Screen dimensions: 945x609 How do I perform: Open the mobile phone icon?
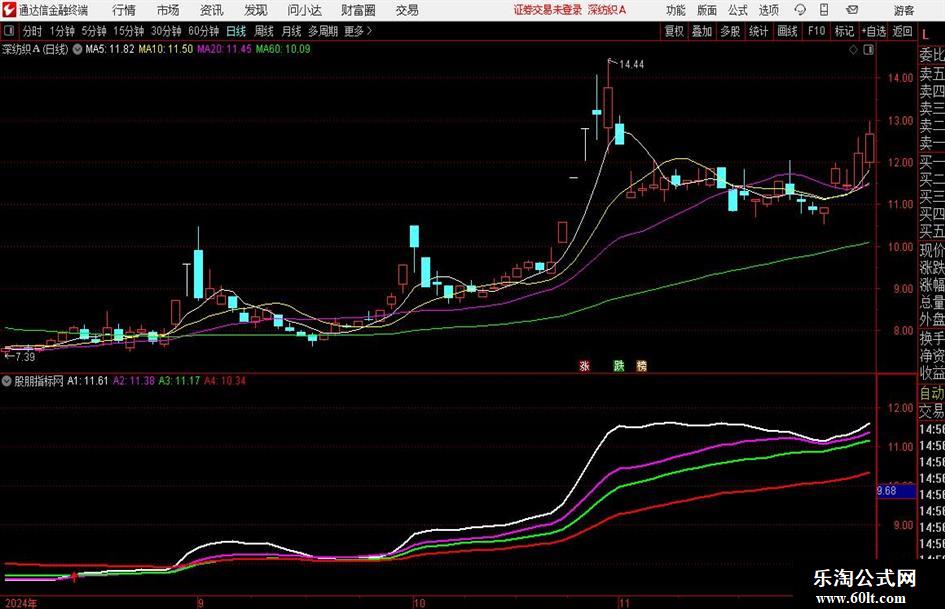pyautogui.click(x=824, y=10)
